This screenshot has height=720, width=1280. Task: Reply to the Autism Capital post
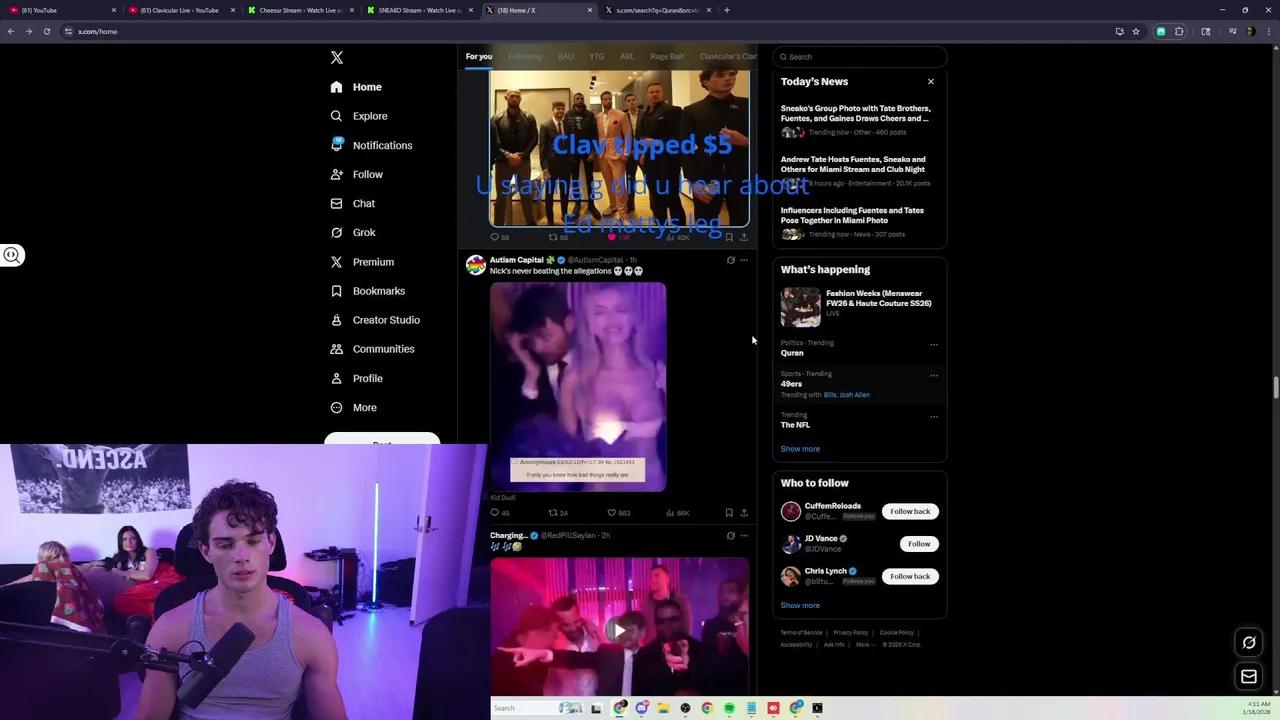pyautogui.click(x=499, y=512)
